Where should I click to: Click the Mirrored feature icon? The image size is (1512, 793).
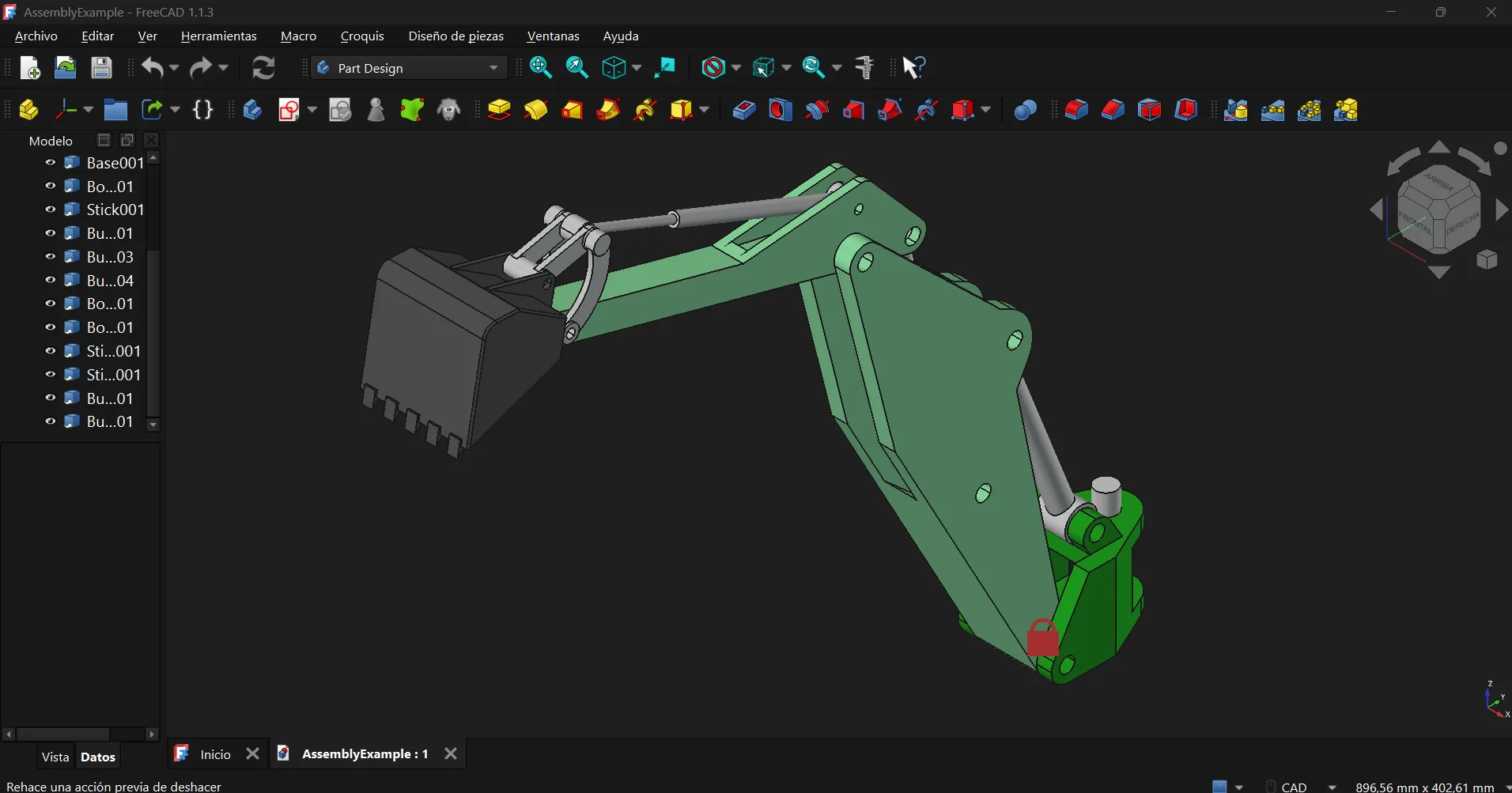coord(1235,110)
